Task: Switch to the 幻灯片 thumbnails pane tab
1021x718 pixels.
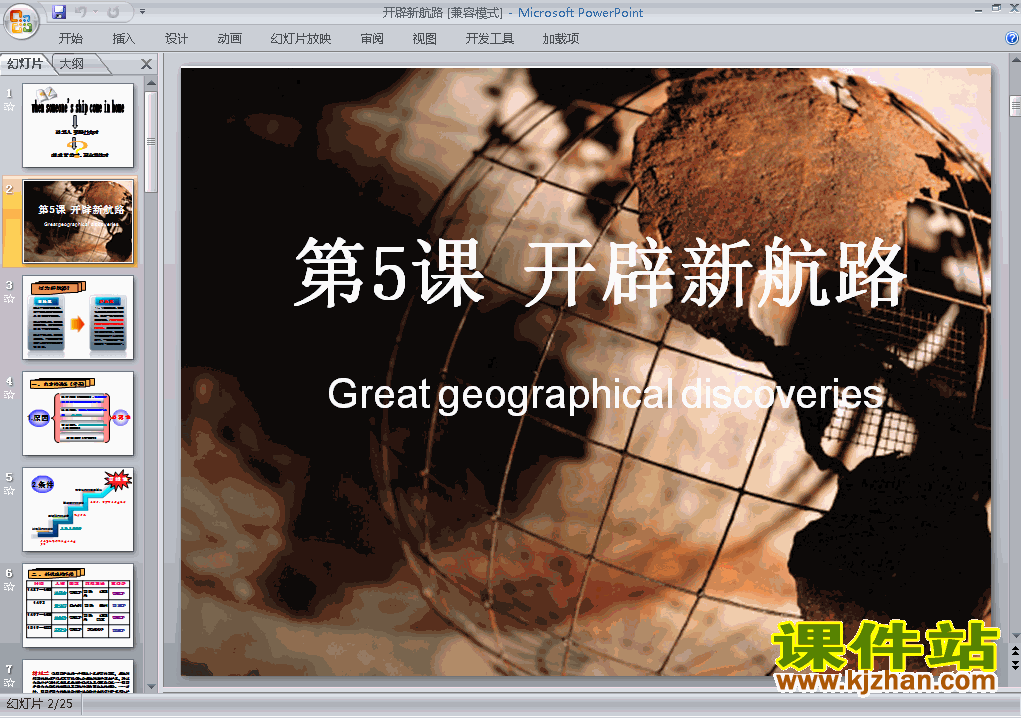Action: pos(25,64)
